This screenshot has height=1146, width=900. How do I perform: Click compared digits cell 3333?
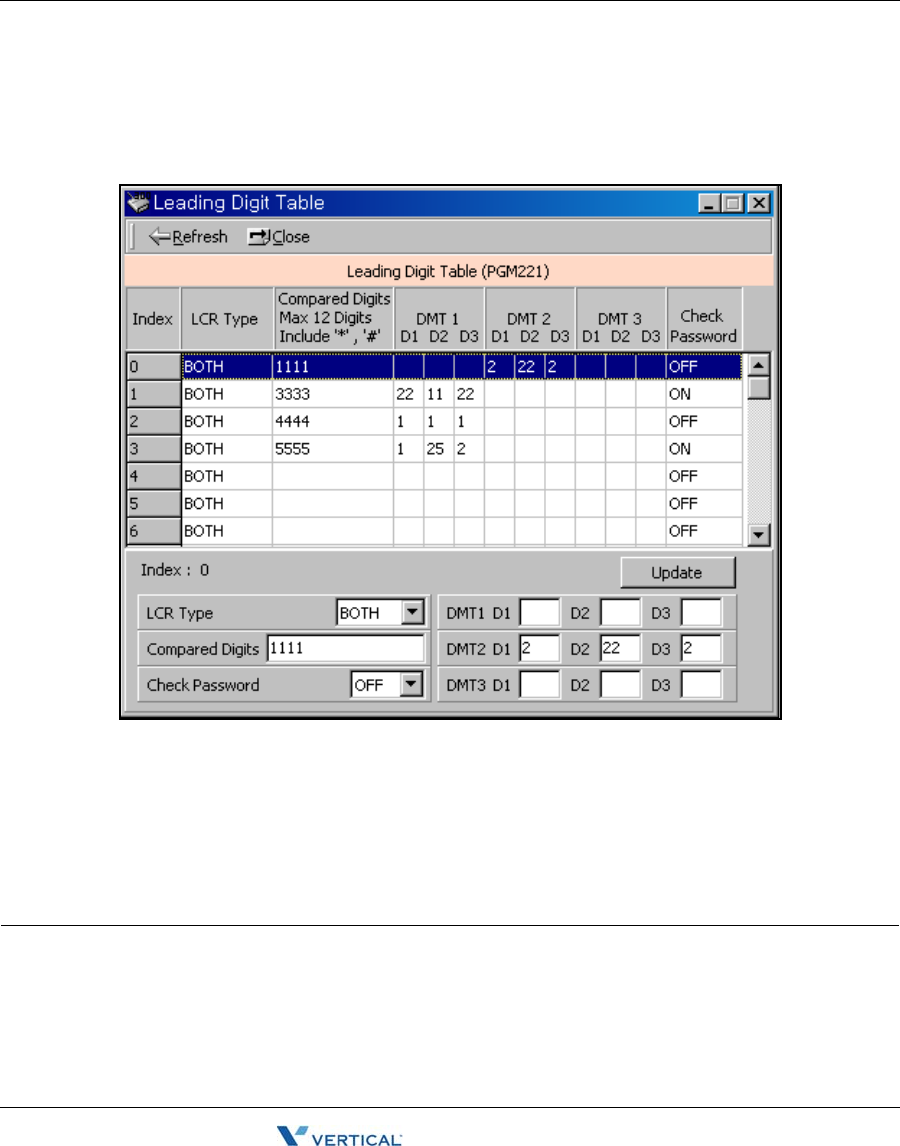point(333,394)
